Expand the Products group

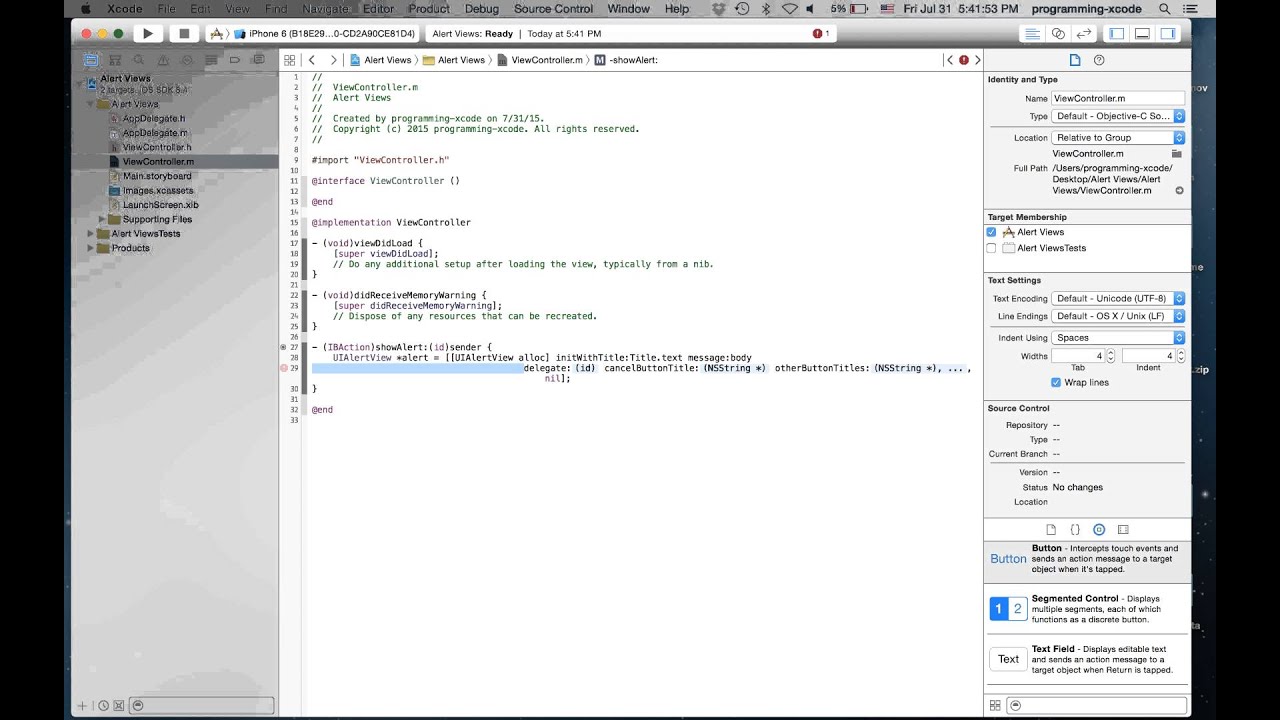[x=91, y=248]
